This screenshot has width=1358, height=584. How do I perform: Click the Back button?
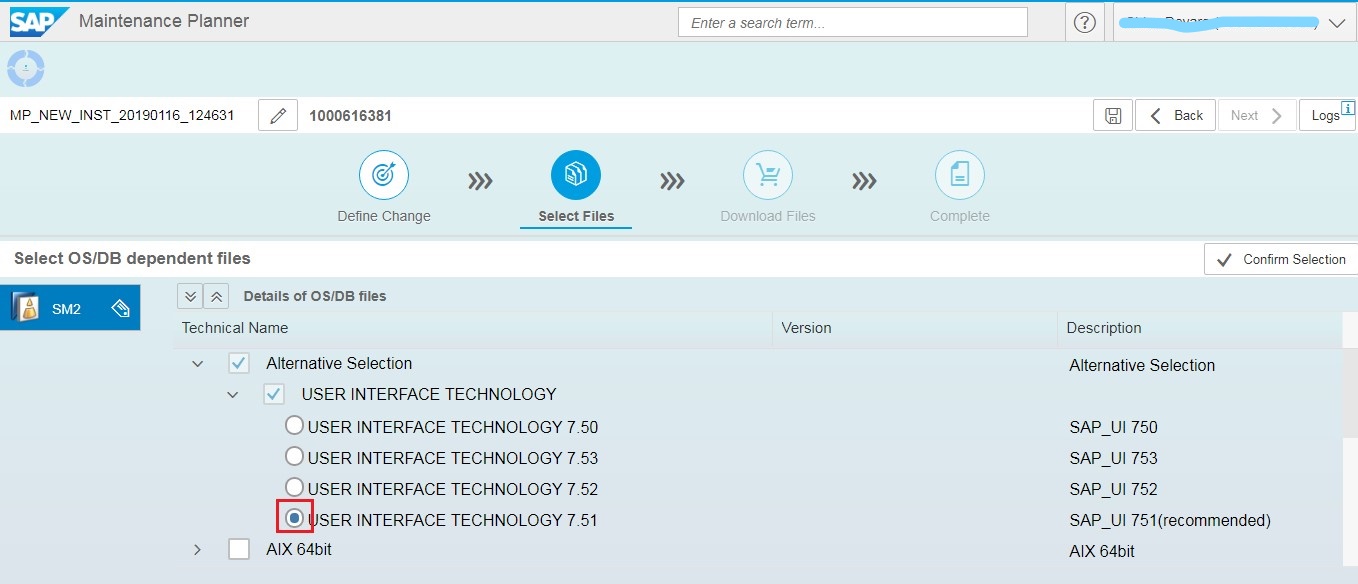pos(1175,114)
